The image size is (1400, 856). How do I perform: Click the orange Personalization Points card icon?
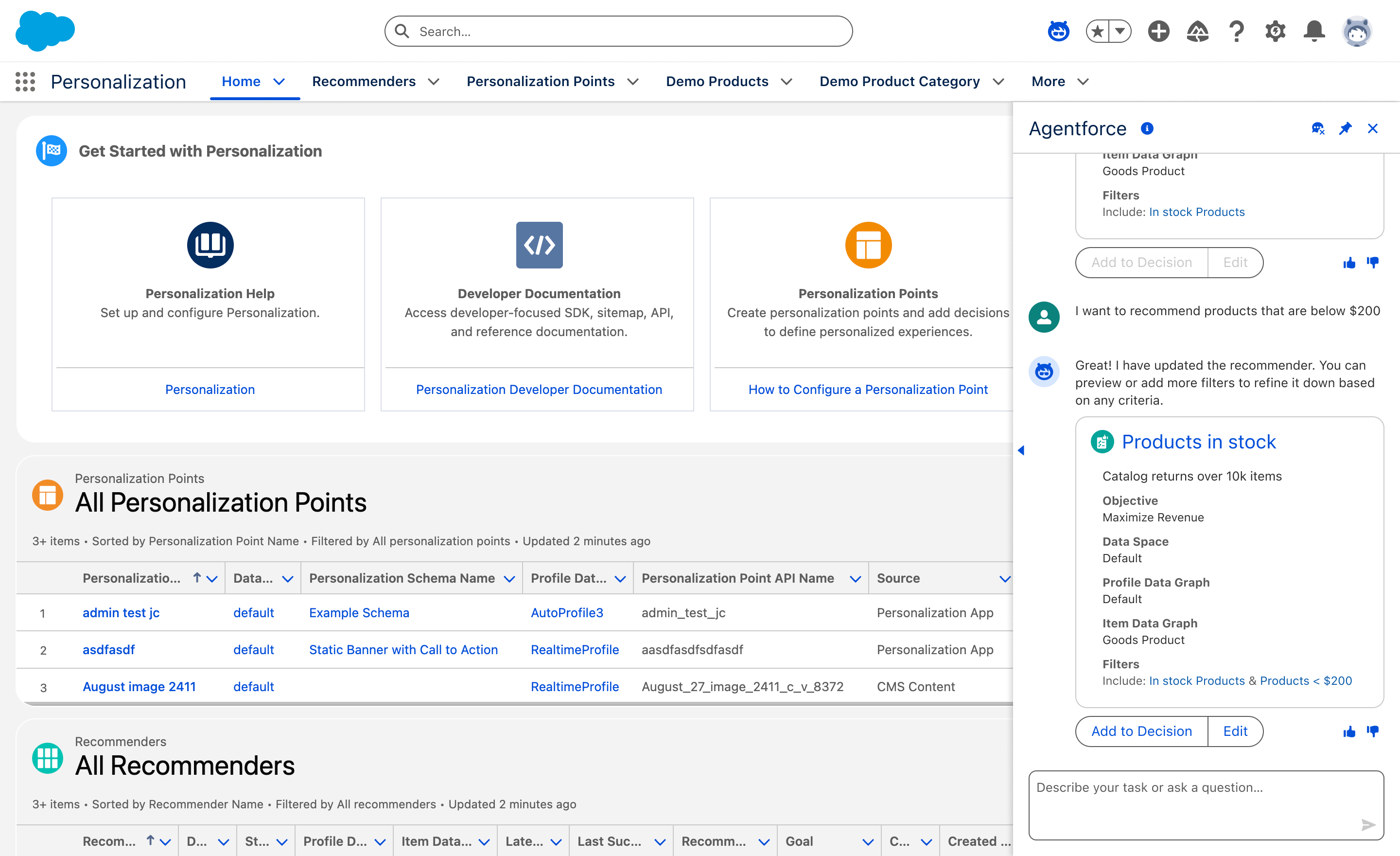pos(868,245)
